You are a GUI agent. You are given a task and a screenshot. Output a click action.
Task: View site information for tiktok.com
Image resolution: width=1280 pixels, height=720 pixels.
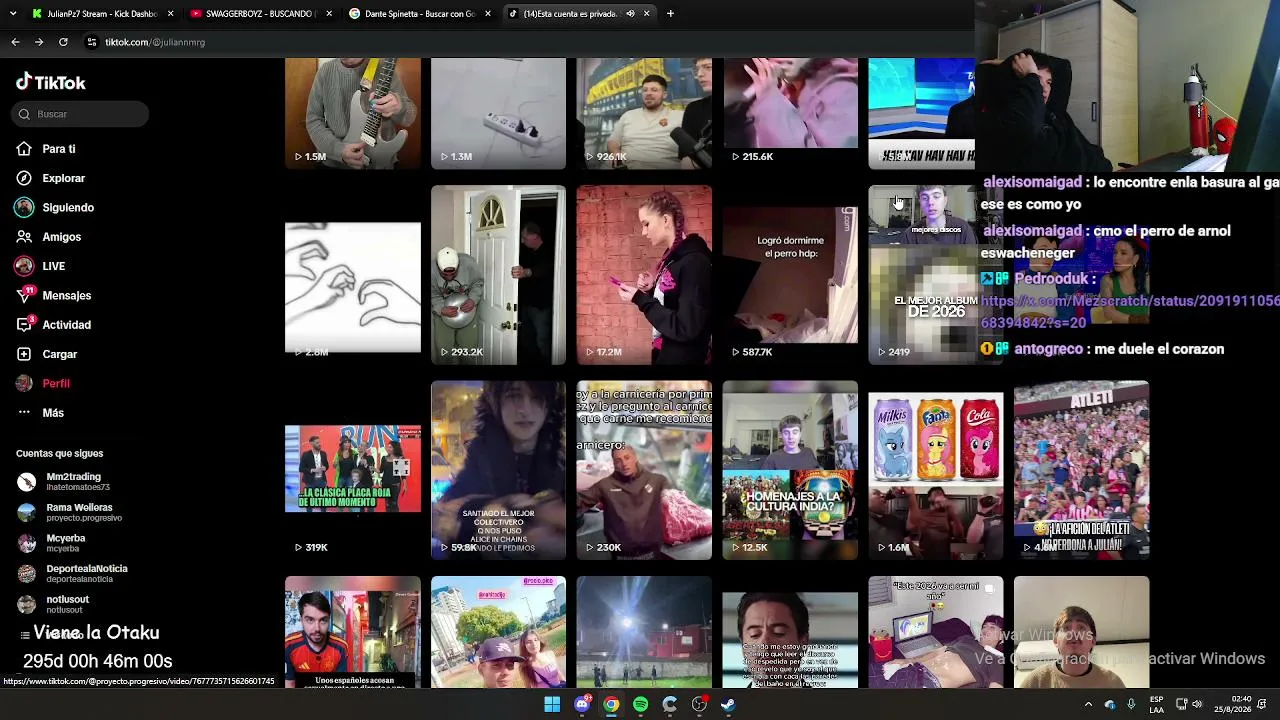(92, 42)
